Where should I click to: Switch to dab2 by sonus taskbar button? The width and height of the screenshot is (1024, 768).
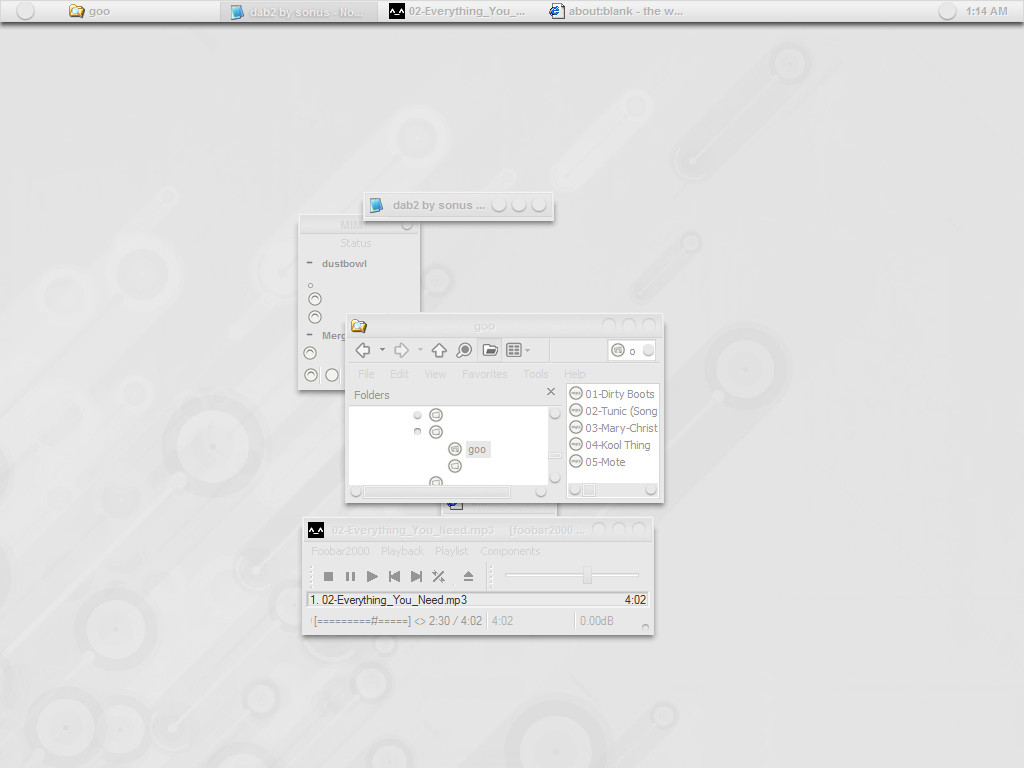coord(299,11)
